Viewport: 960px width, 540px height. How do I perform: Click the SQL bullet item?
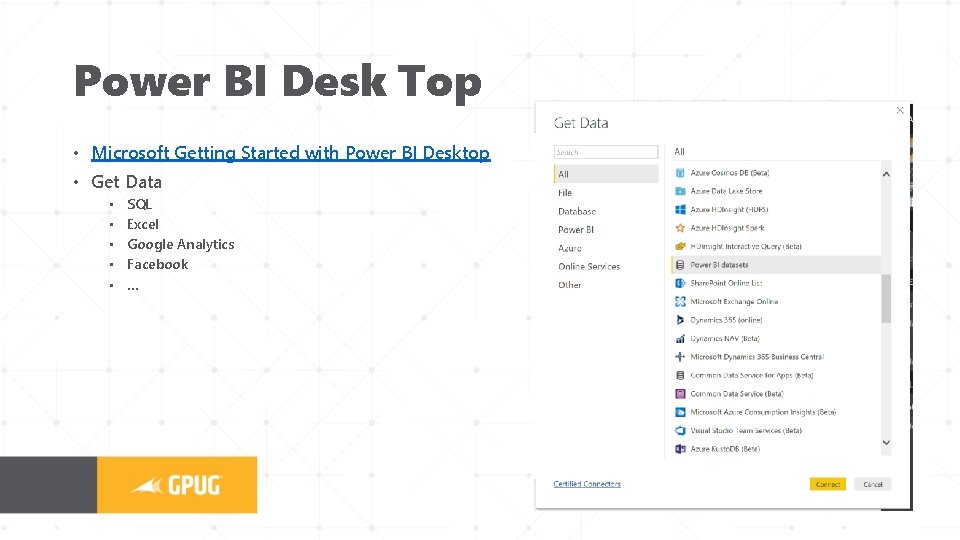pyautogui.click(x=139, y=204)
